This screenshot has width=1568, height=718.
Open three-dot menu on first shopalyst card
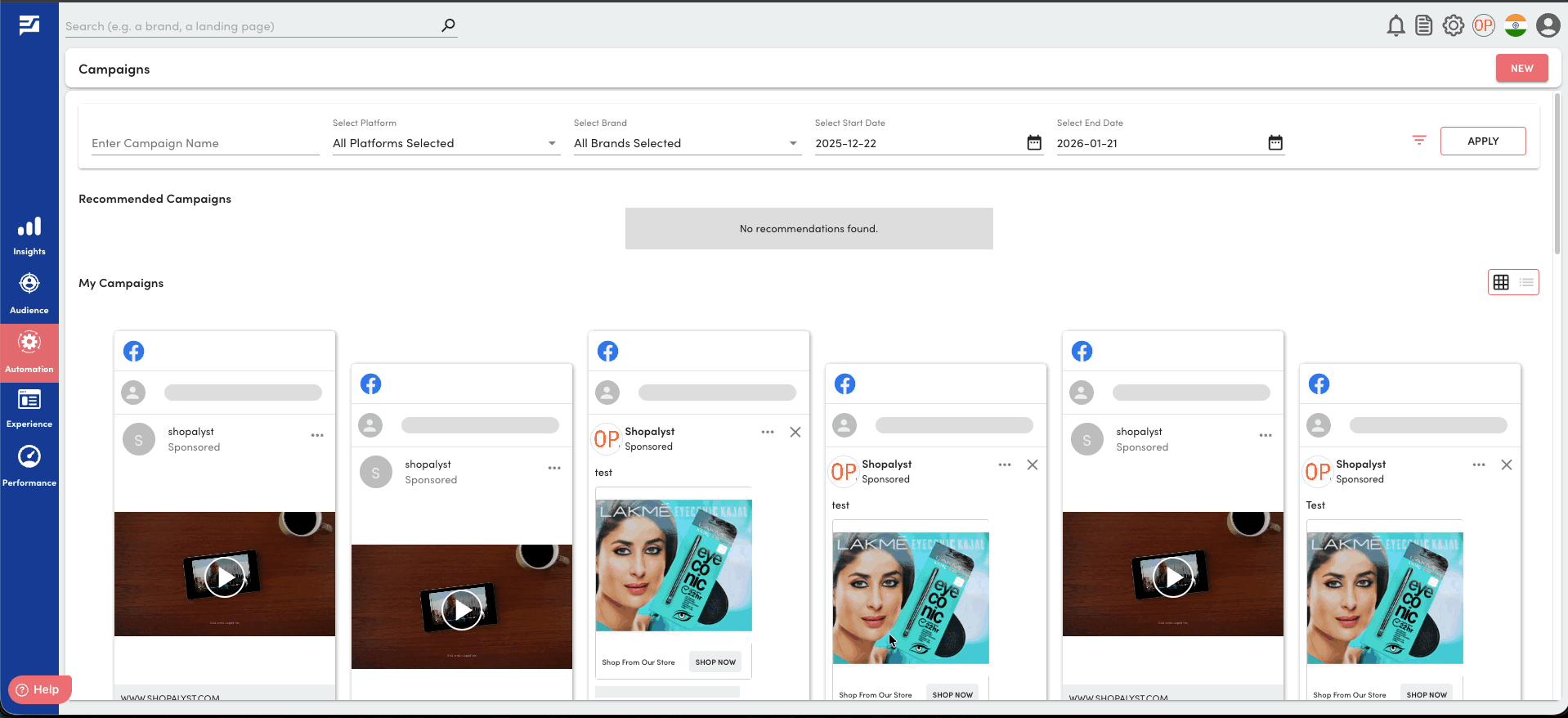coord(317,435)
